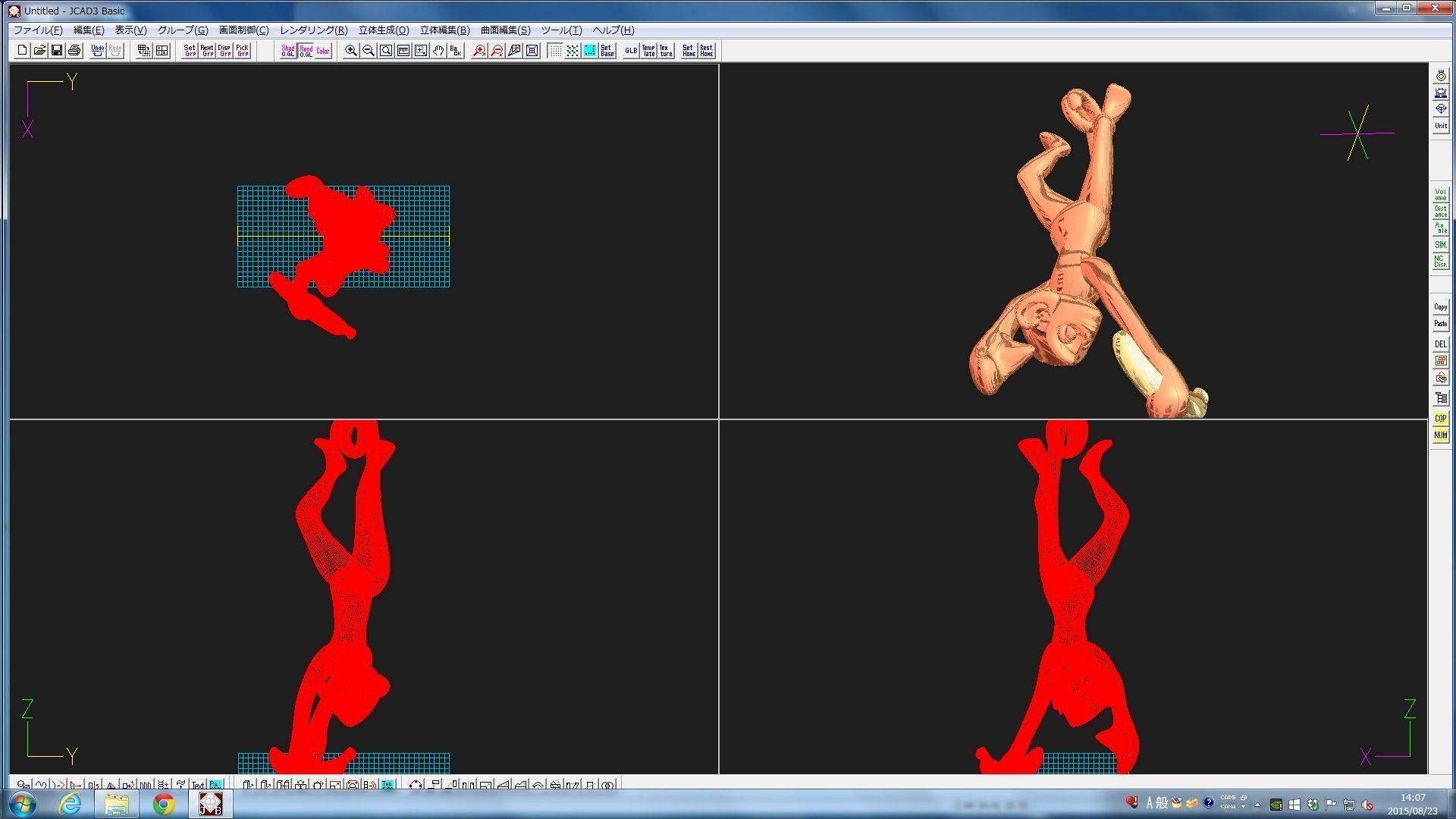
Task: Open the 立体生成(O) menu
Action: pos(383,30)
